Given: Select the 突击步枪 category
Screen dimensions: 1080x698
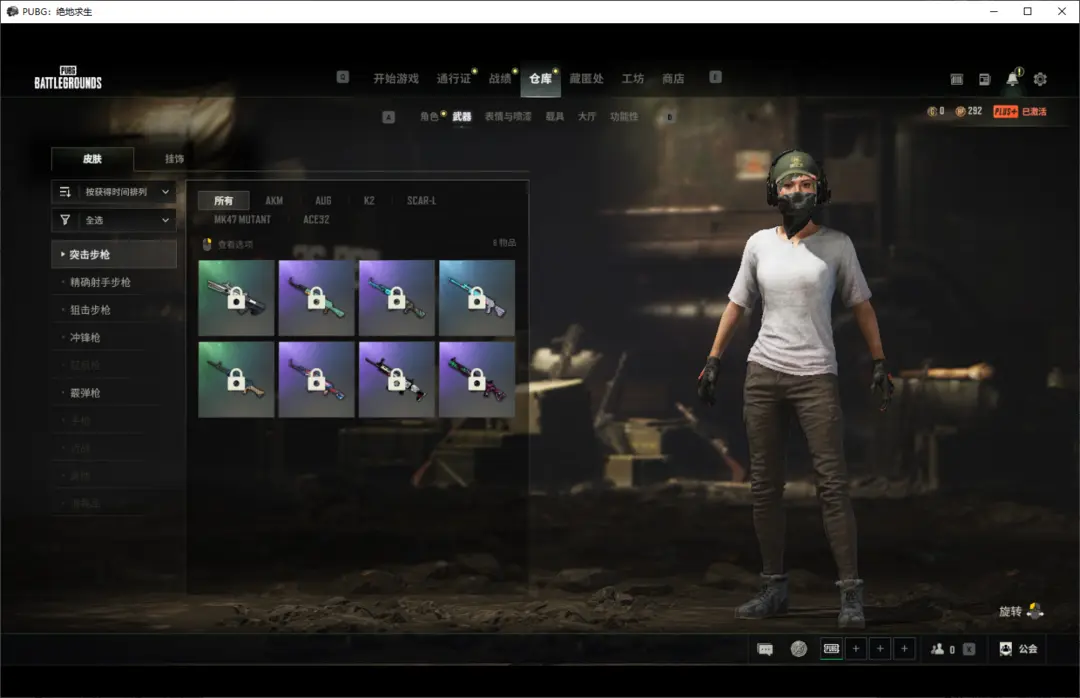Looking at the screenshot, I should [114, 254].
